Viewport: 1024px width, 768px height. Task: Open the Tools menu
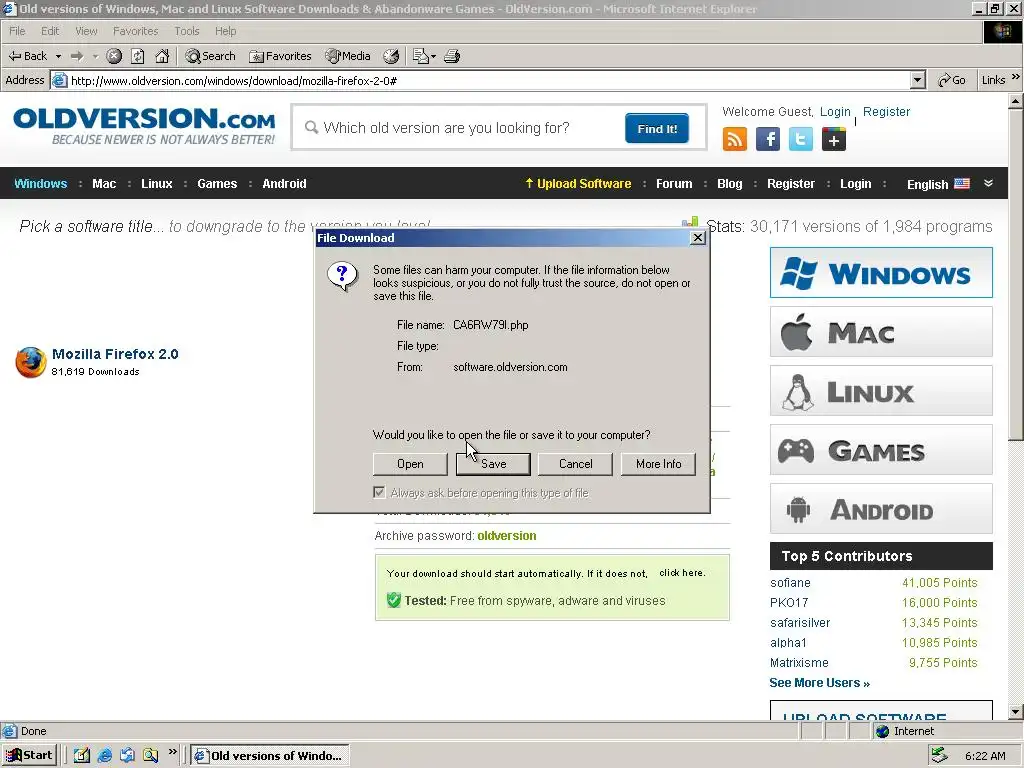point(187,31)
